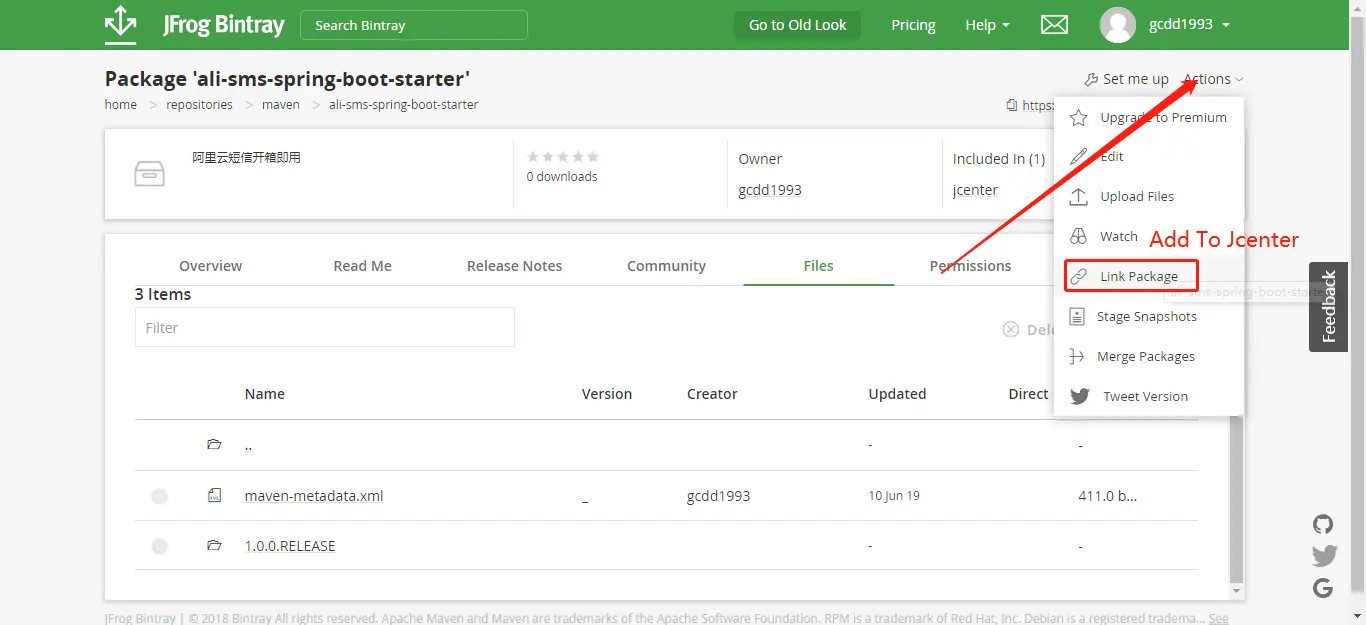Expand the Actions dropdown
The width and height of the screenshot is (1366, 625).
coord(1213,79)
